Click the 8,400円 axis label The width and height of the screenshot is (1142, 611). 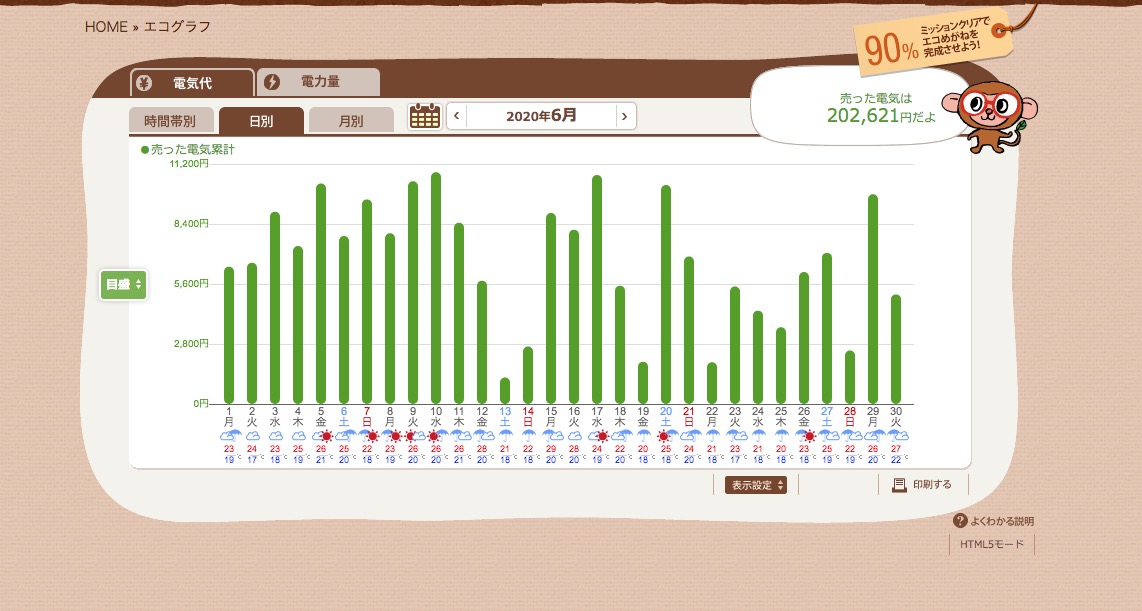[x=191, y=224]
